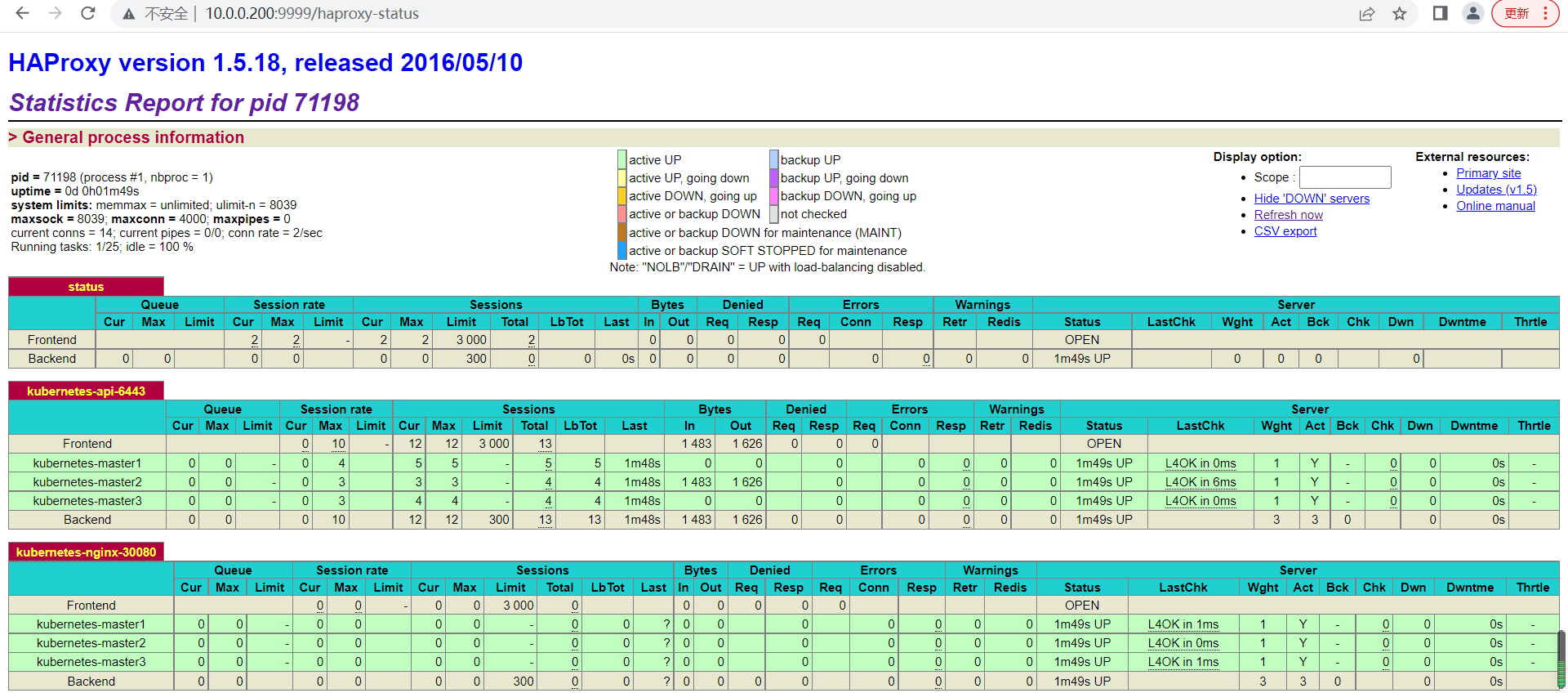Image resolution: width=1568 pixels, height=693 pixels.
Task: Click the Running tasks 1/25 line
Action: [x=102, y=247]
